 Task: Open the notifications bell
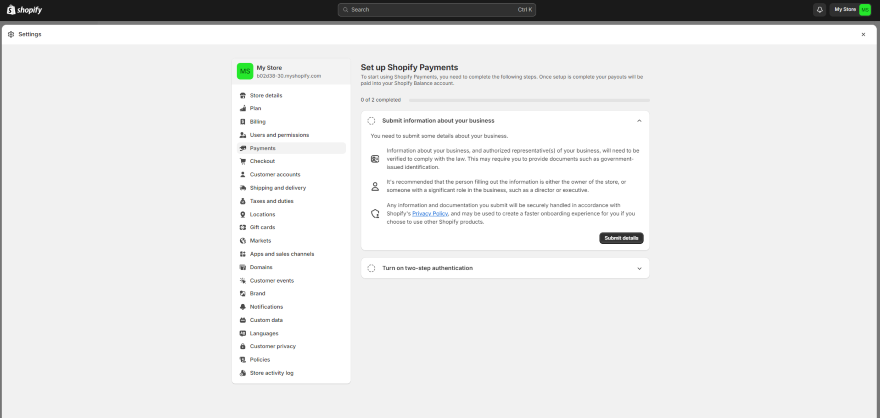(x=819, y=10)
